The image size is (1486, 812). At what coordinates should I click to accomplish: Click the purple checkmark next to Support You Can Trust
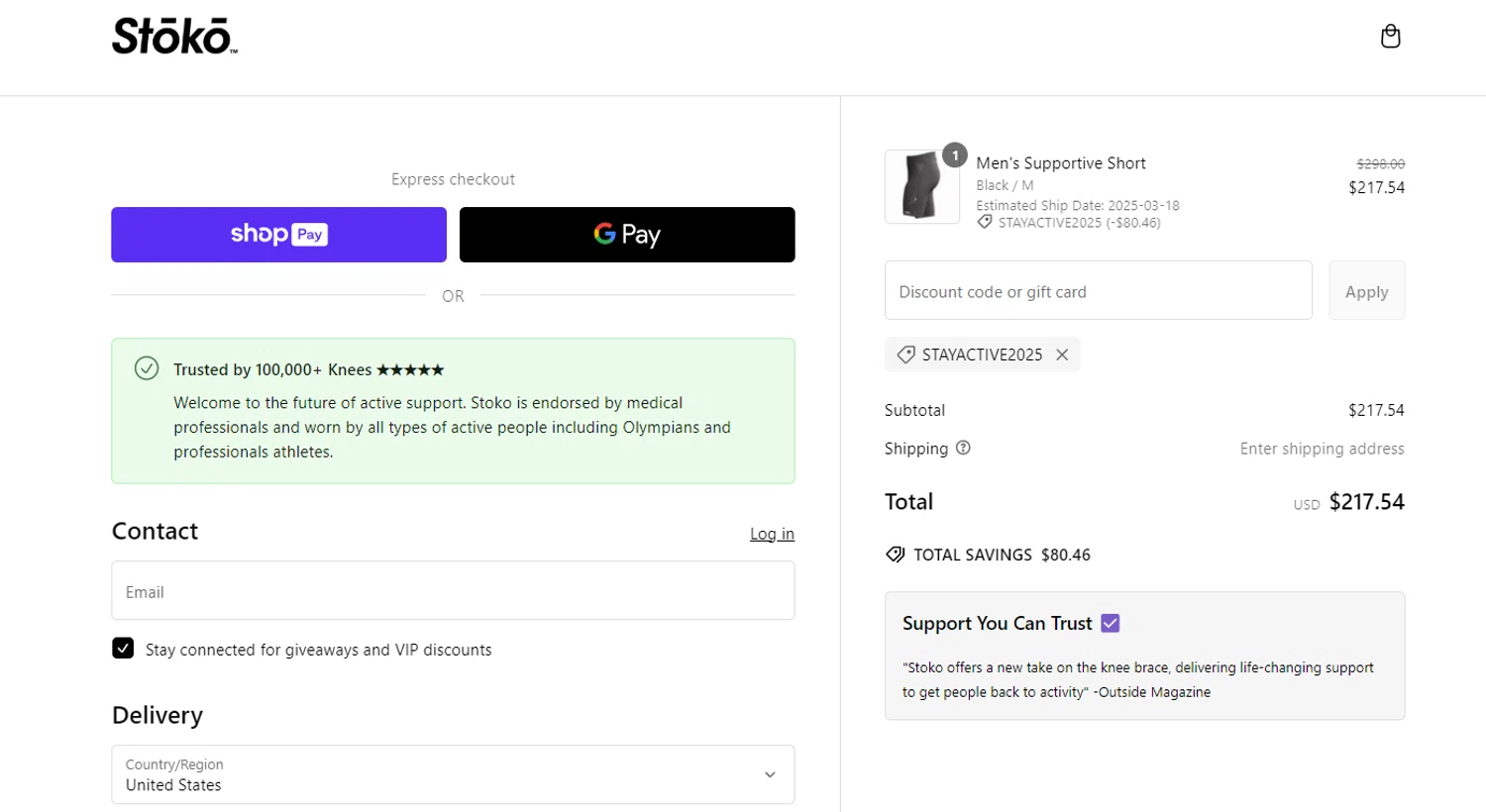(1110, 623)
